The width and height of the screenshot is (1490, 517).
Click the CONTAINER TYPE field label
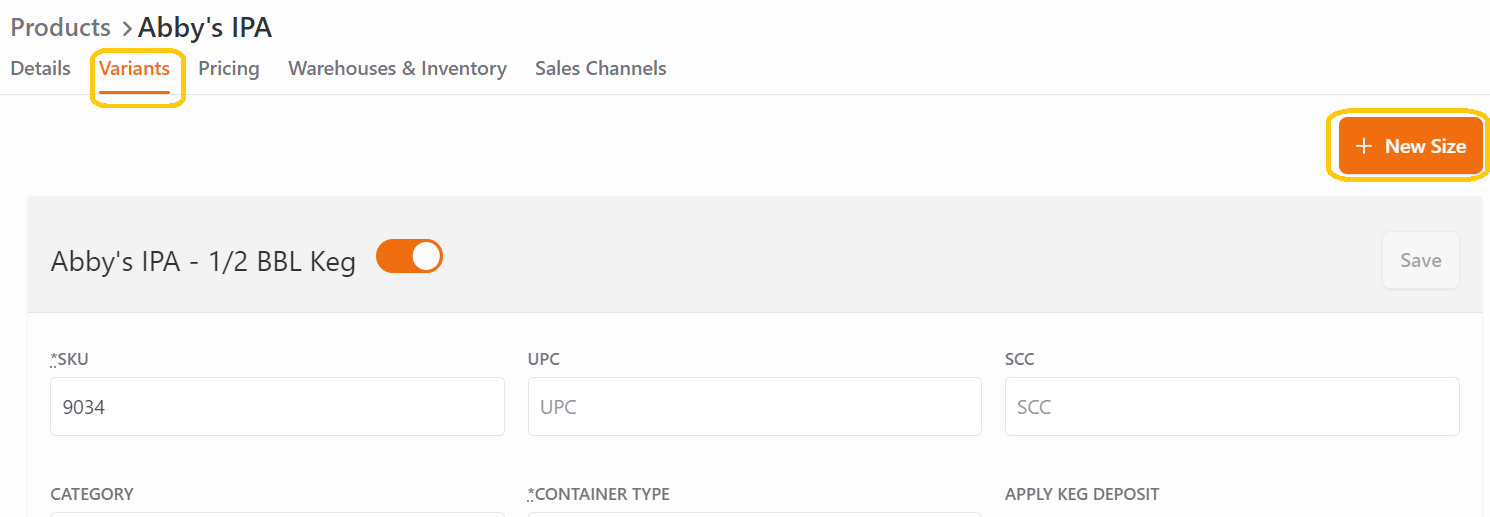point(599,494)
